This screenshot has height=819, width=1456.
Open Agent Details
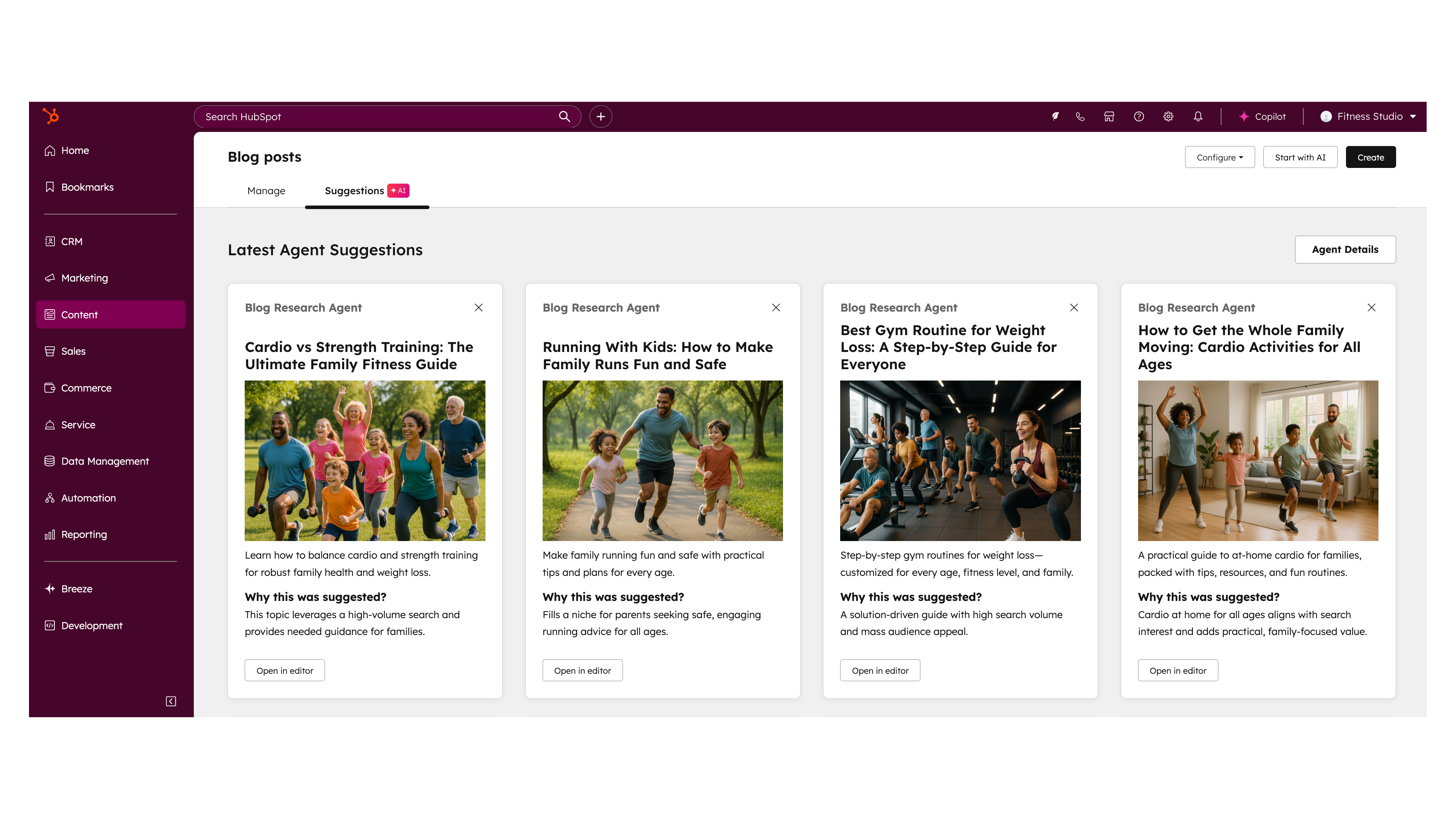point(1345,249)
